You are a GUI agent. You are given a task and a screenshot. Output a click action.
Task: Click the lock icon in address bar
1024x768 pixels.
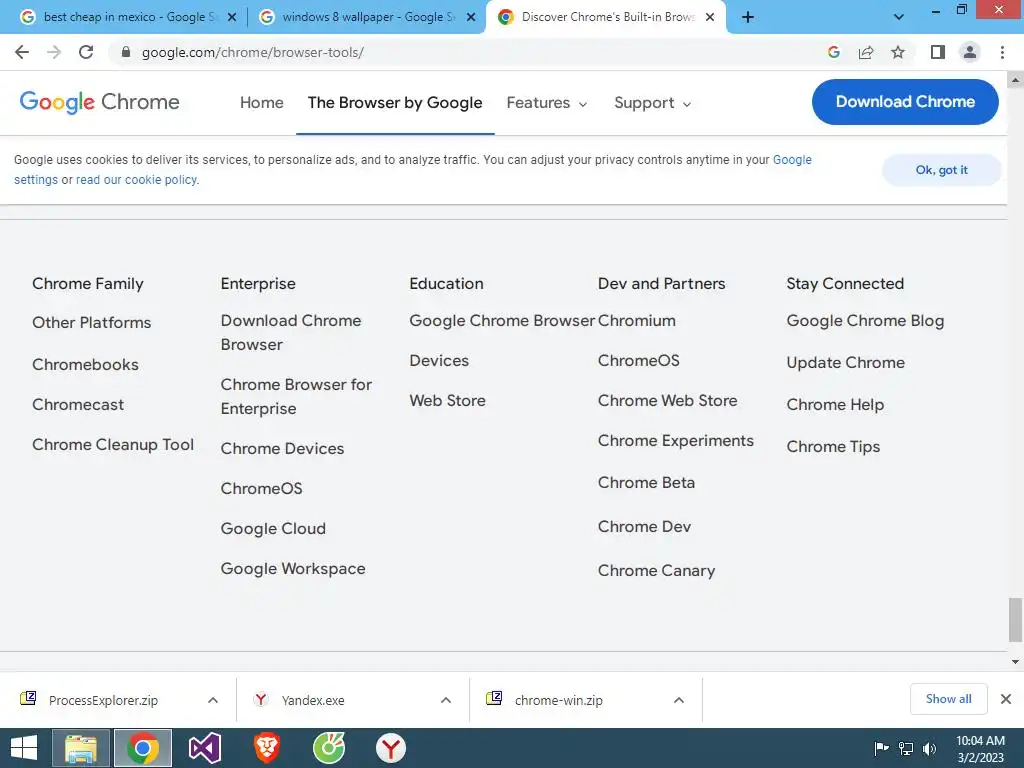(x=126, y=52)
